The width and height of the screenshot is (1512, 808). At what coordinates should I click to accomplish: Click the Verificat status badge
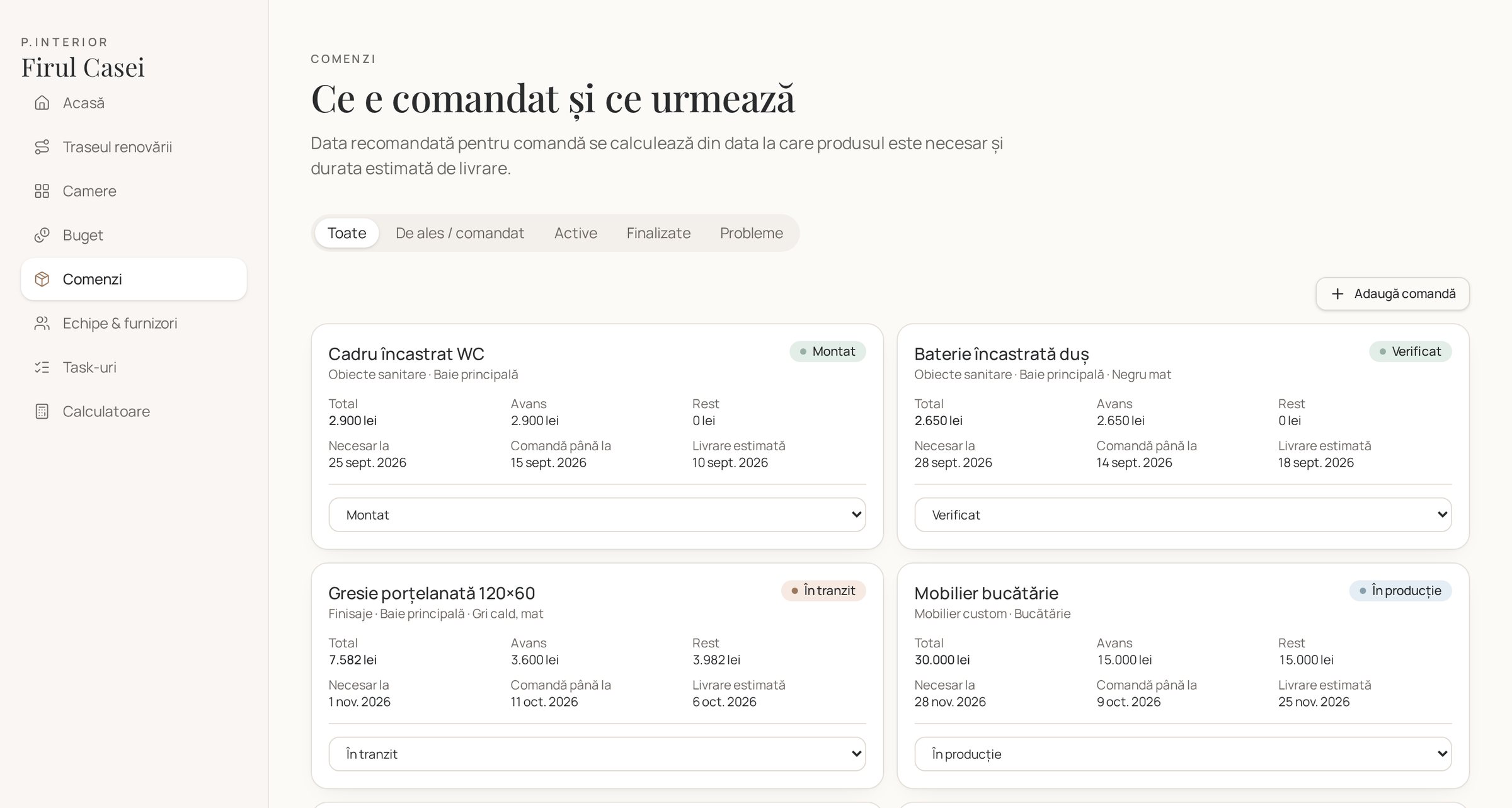coord(1410,351)
